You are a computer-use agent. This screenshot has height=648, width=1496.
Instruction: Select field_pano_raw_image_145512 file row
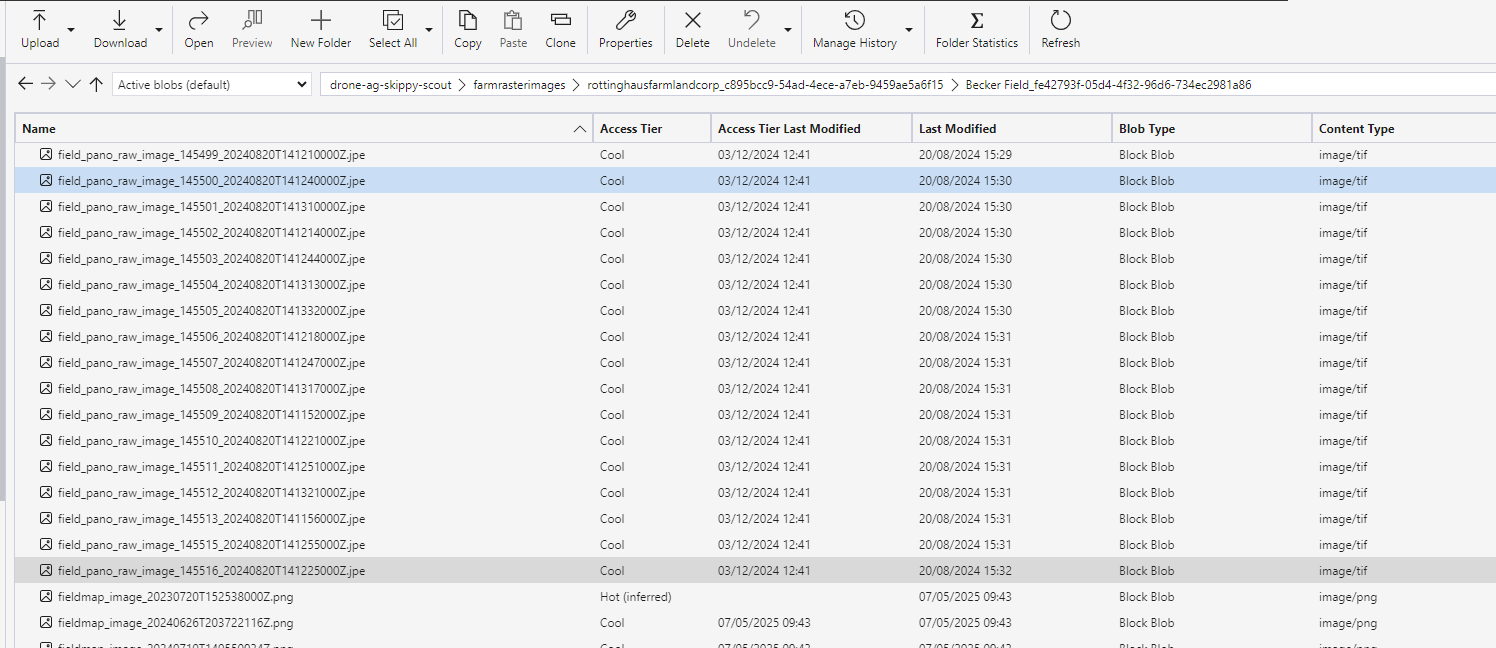pyautogui.click(x=756, y=493)
